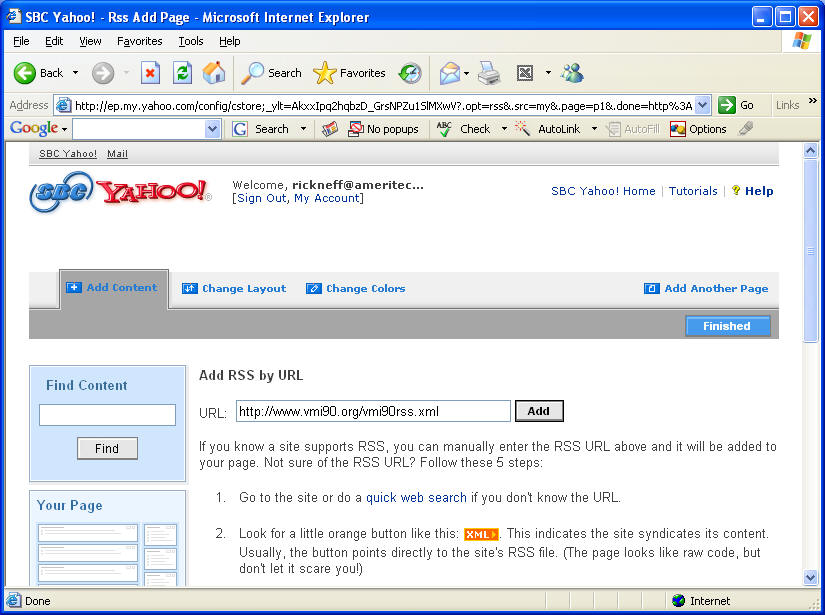Screen dimensions: 825x615
Task: Open the Edit button dropdown arrow
Action: pyautogui.click(x=548, y=73)
